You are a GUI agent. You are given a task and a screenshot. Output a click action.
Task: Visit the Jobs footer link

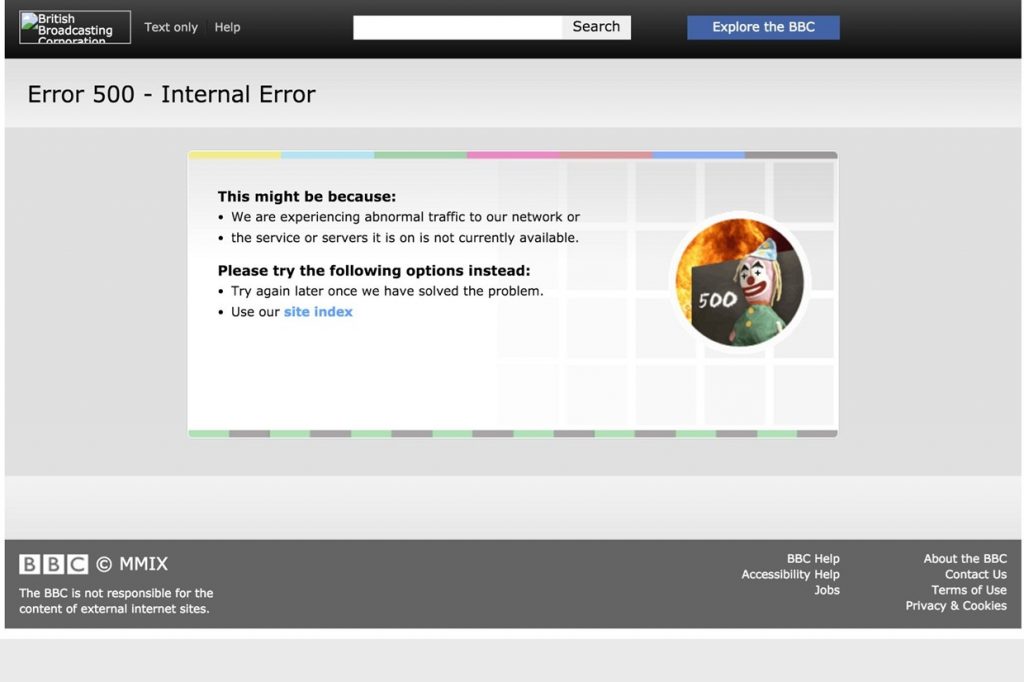coord(826,590)
